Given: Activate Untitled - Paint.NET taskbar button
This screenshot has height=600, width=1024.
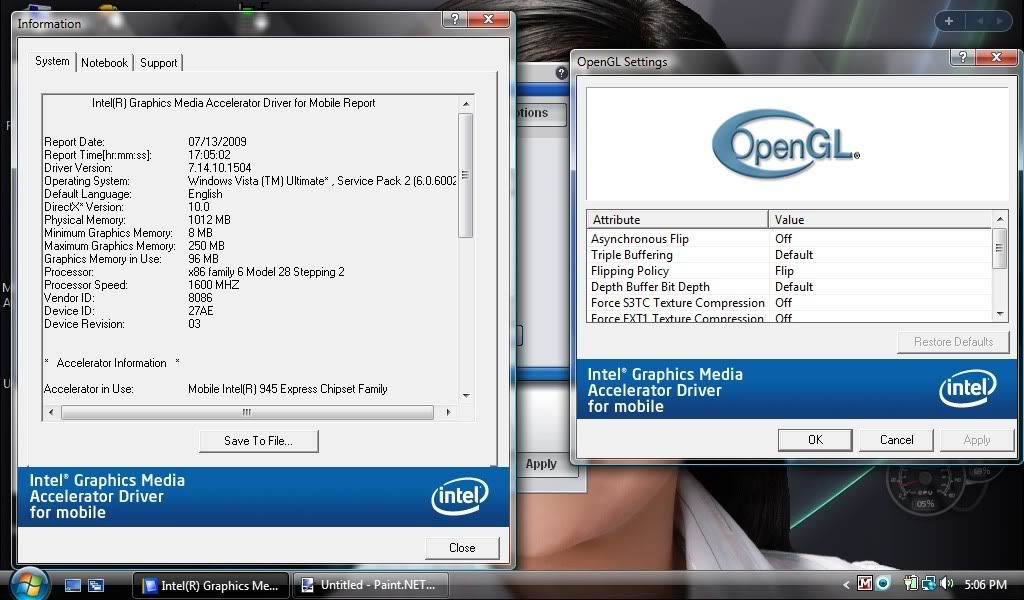Looking at the screenshot, I should tap(370, 585).
